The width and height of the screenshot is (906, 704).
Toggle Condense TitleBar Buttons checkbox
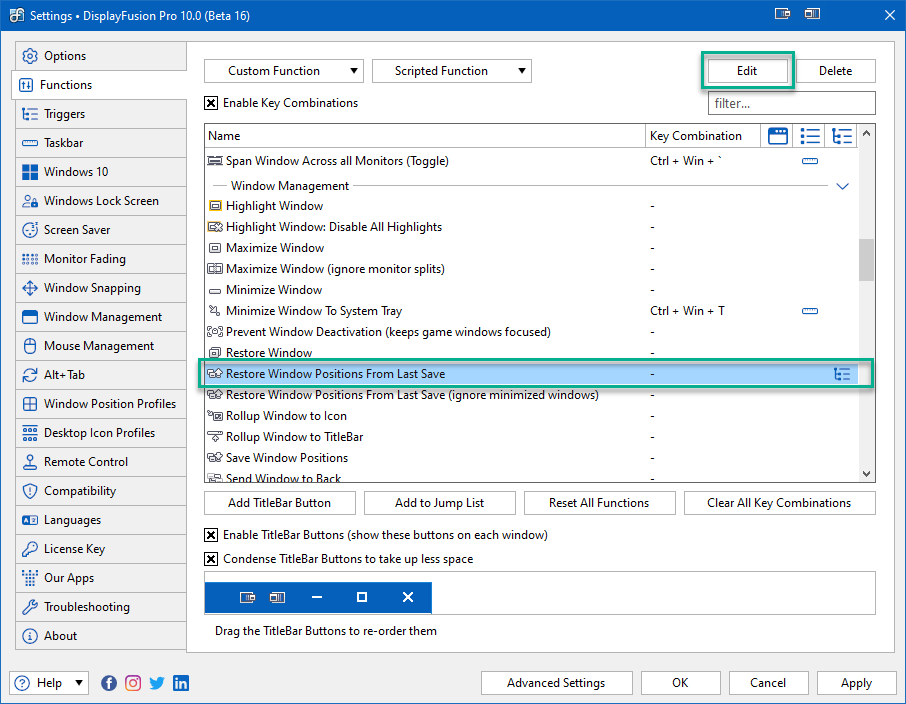point(211,559)
